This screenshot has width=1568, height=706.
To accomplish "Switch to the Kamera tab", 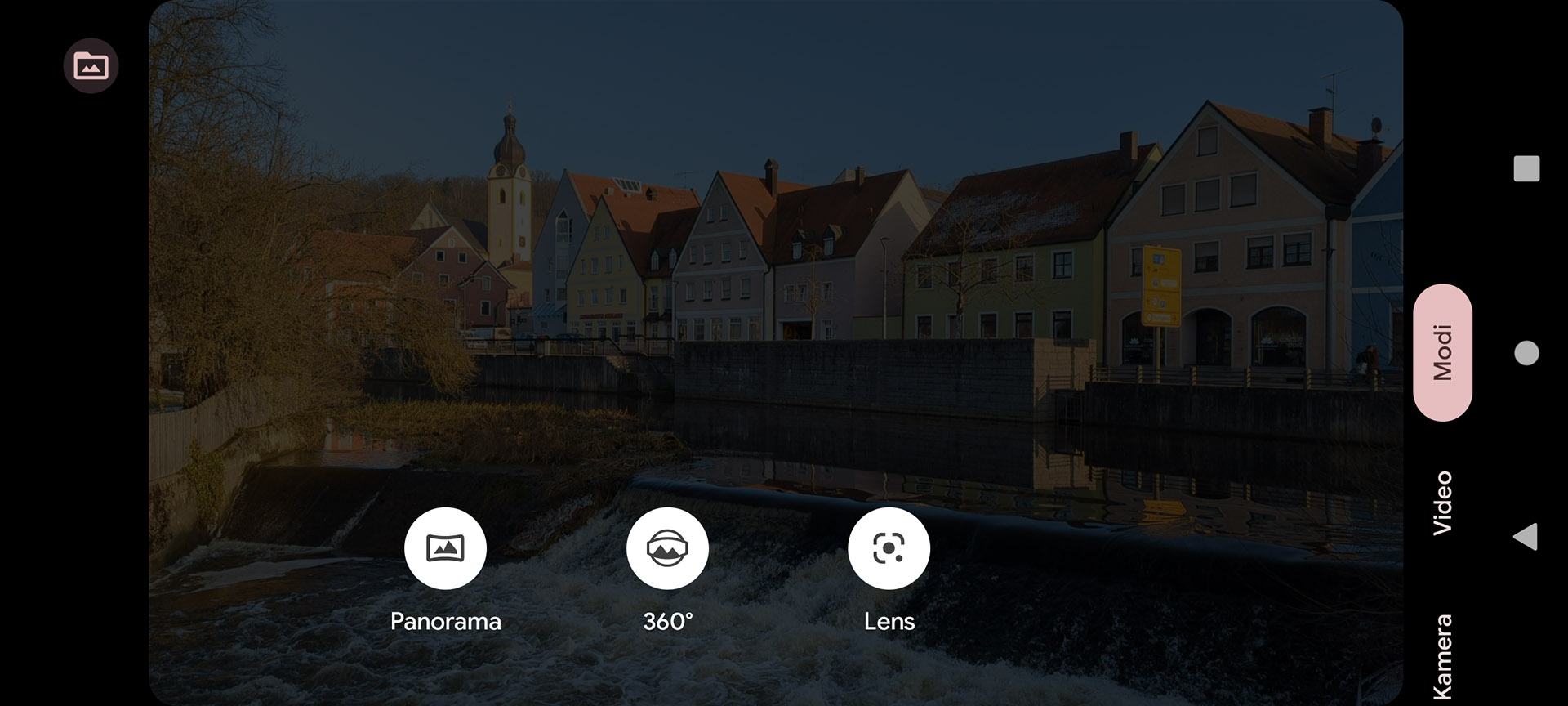I will pos(1443,658).
